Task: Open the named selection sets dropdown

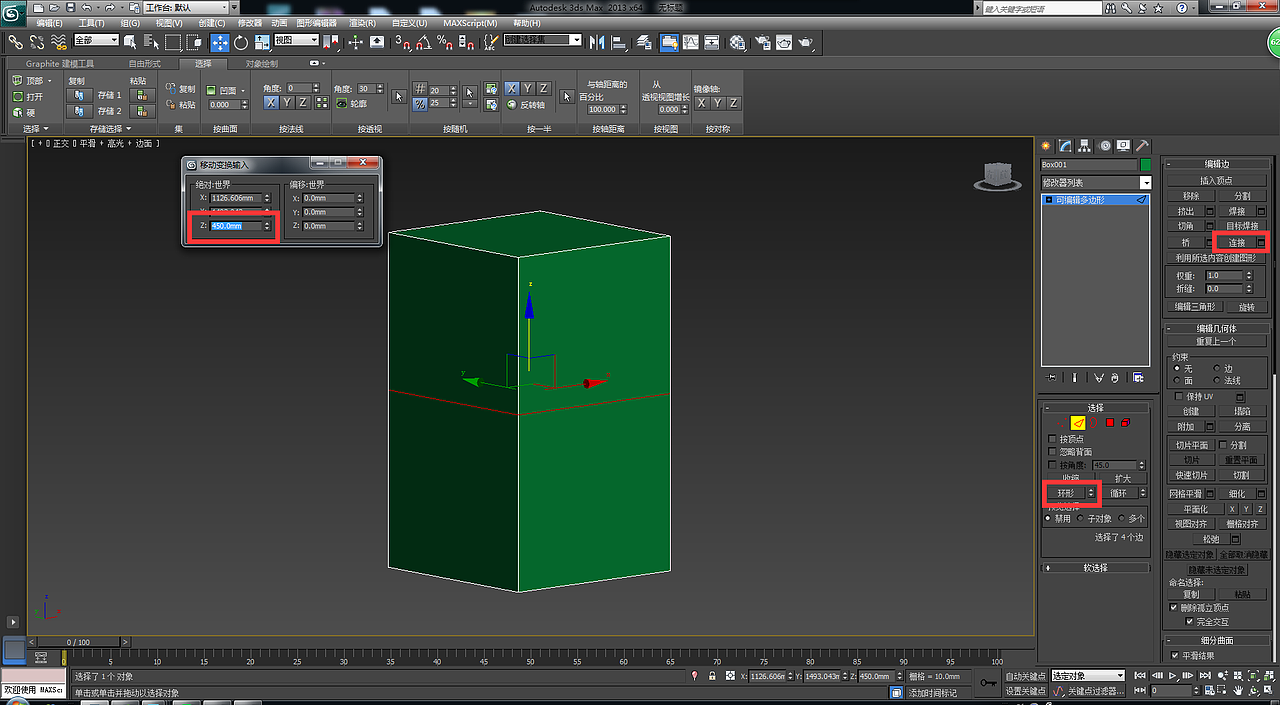Action: pyautogui.click(x=542, y=40)
